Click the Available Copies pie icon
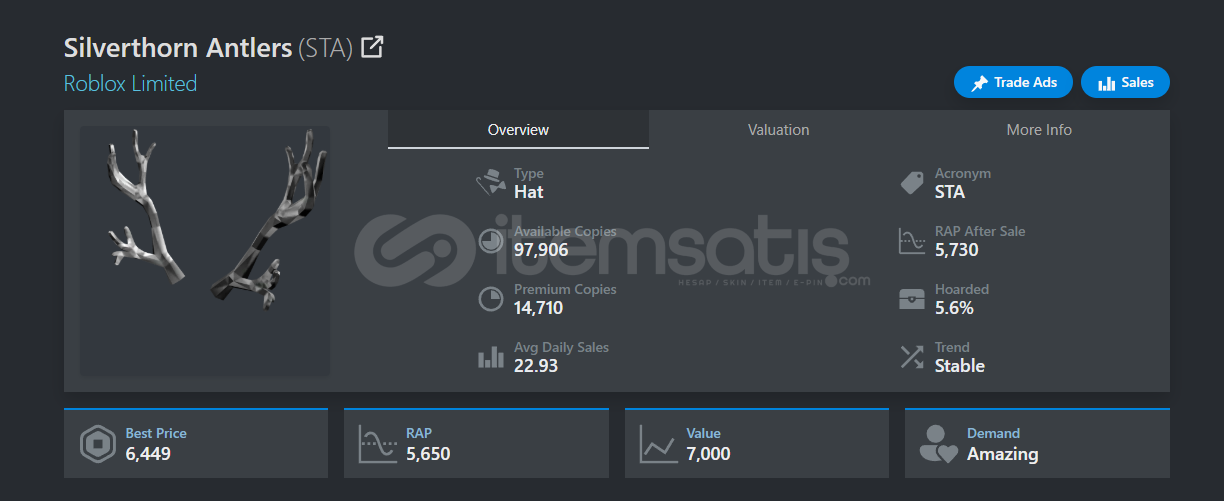1224x501 pixels. (490, 241)
